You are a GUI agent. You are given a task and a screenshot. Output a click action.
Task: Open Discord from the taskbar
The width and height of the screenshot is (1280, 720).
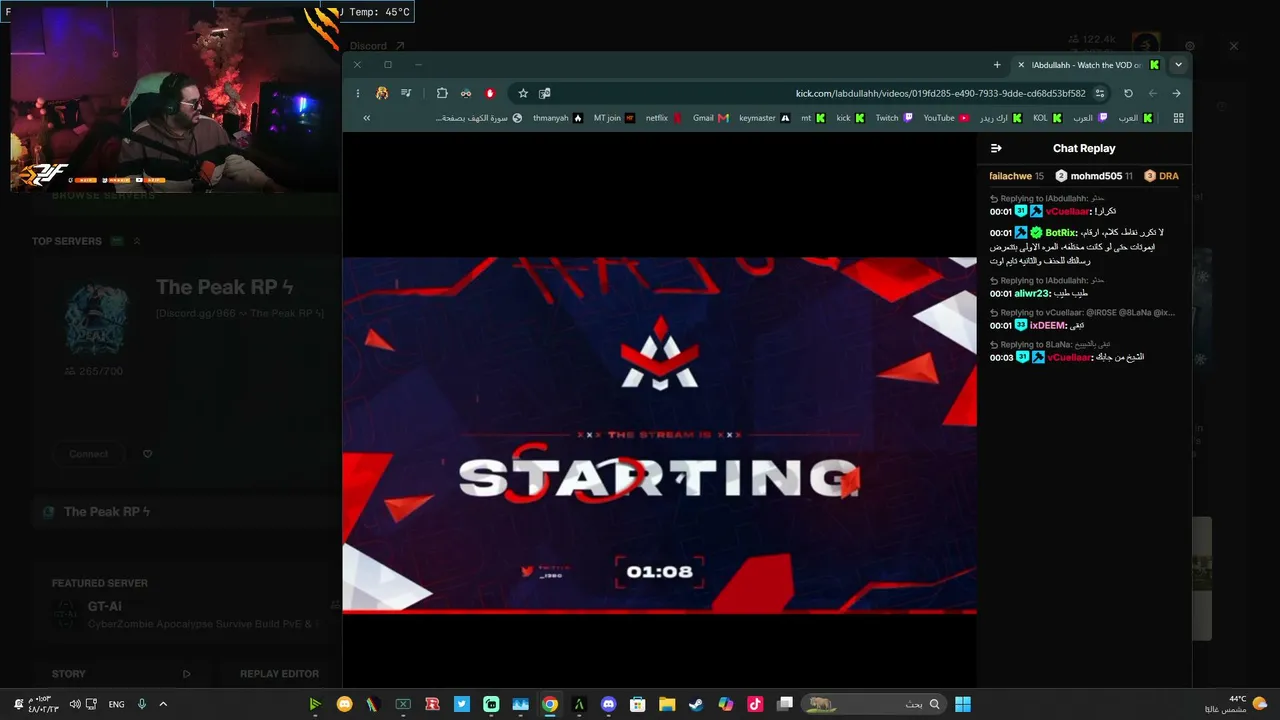[x=608, y=704]
